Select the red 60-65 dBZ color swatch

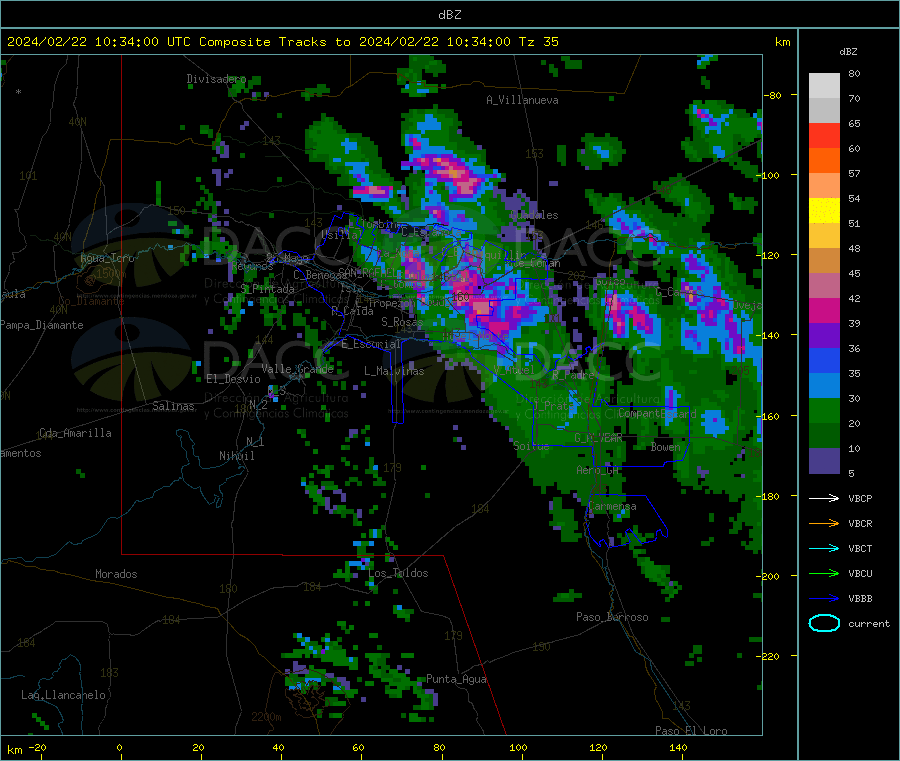tap(824, 135)
